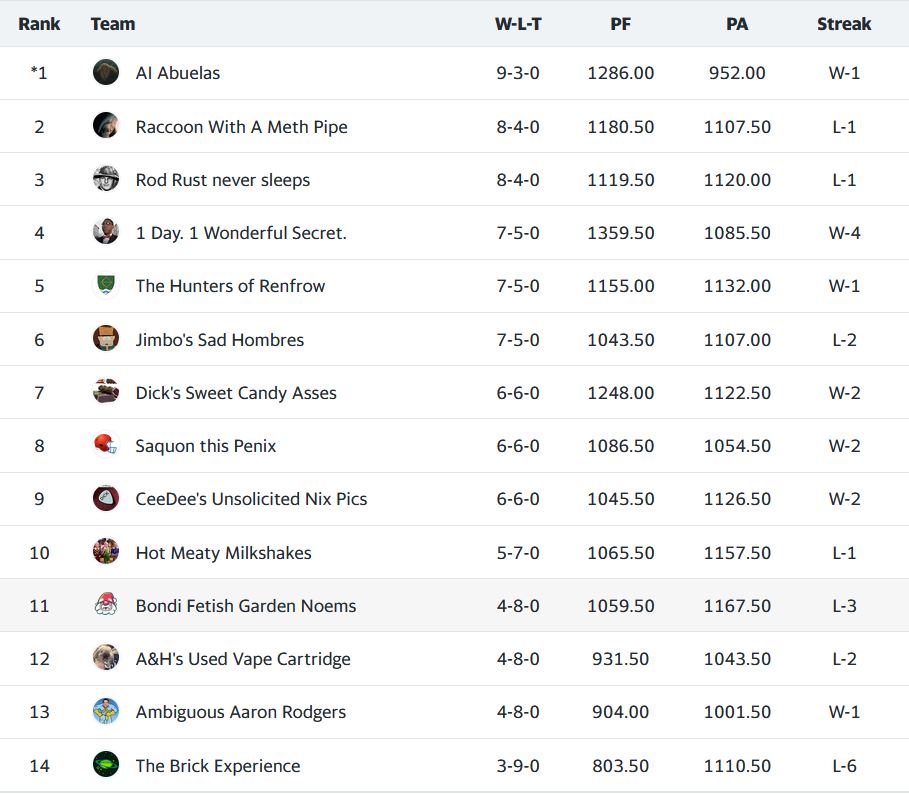Click the AI Abuelas team avatar
Image resolution: width=909 pixels, height=794 pixels.
pos(106,73)
